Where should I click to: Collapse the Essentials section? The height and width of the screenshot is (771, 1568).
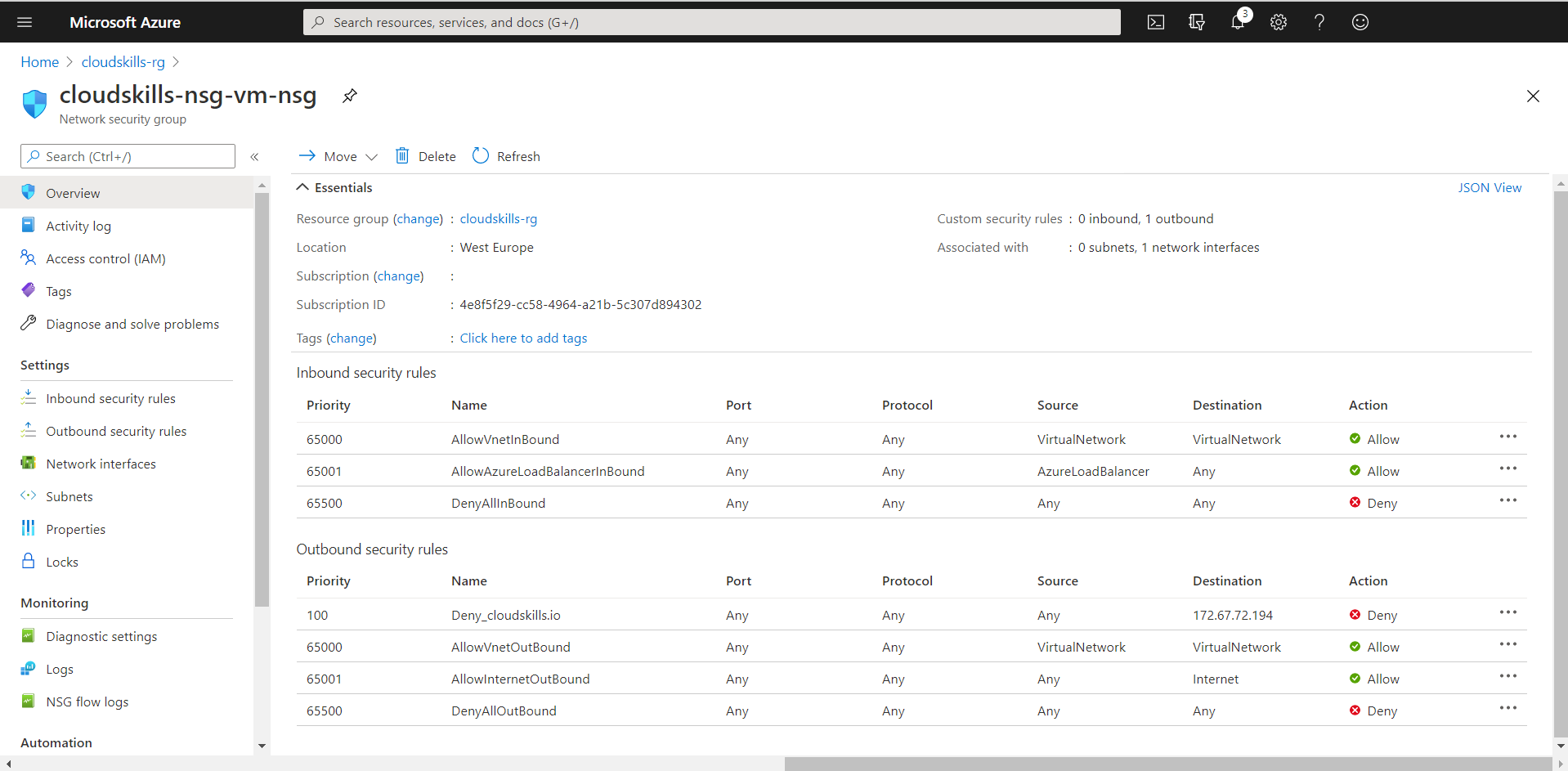click(x=302, y=187)
